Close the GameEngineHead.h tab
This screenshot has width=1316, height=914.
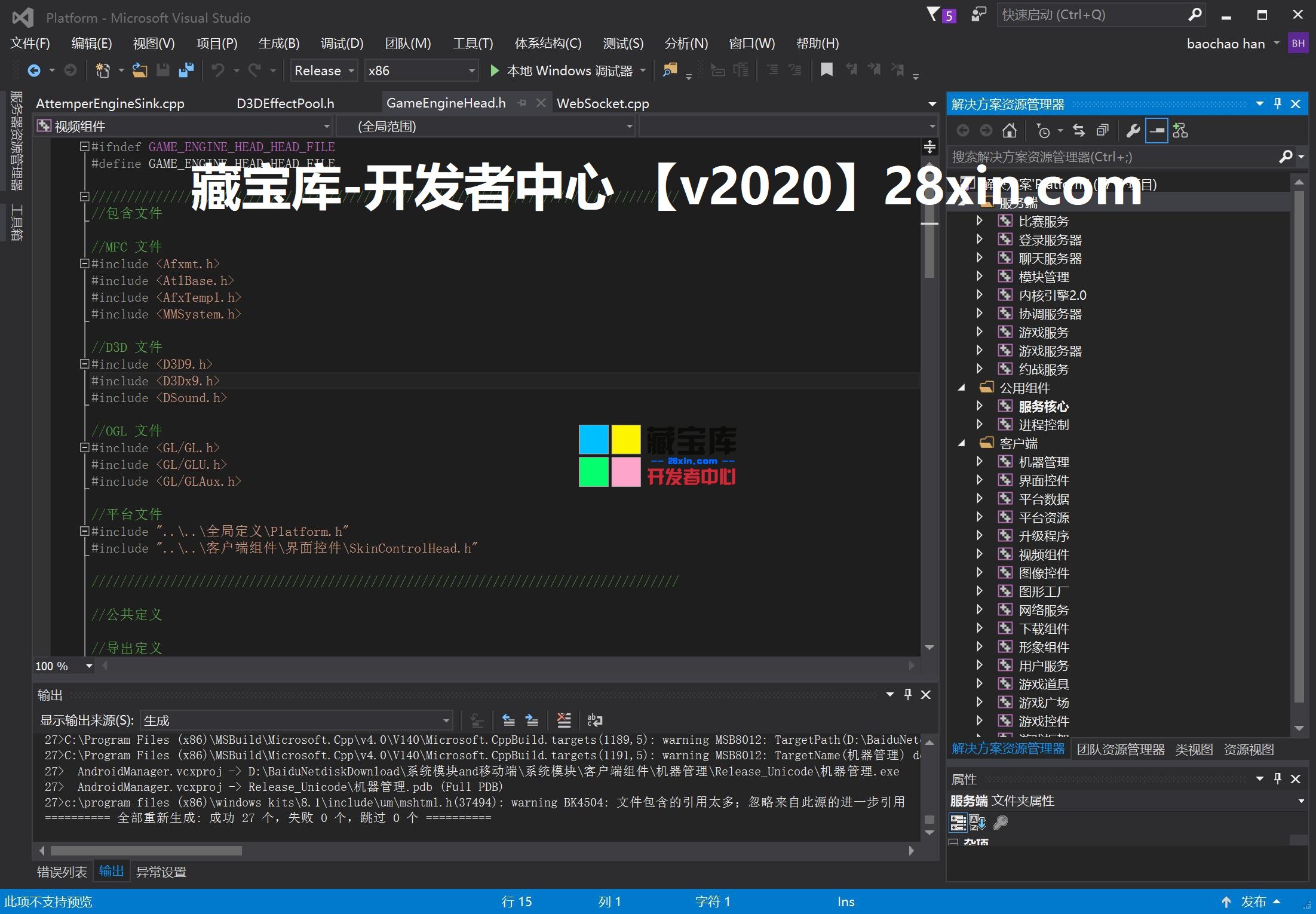pyautogui.click(x=541, y=103)
